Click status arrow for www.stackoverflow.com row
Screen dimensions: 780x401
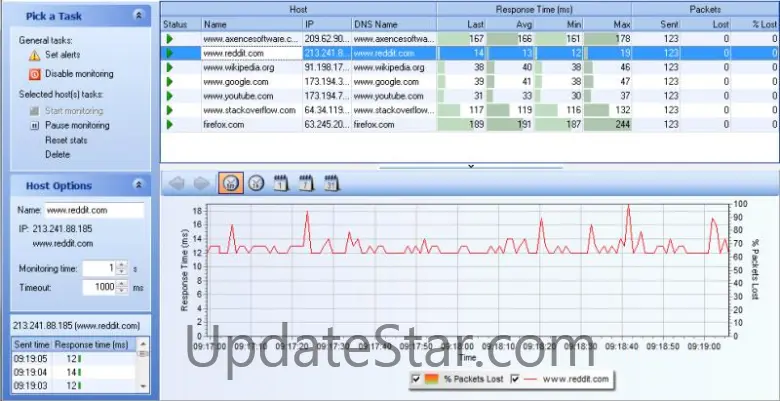(x=170, y=110)
